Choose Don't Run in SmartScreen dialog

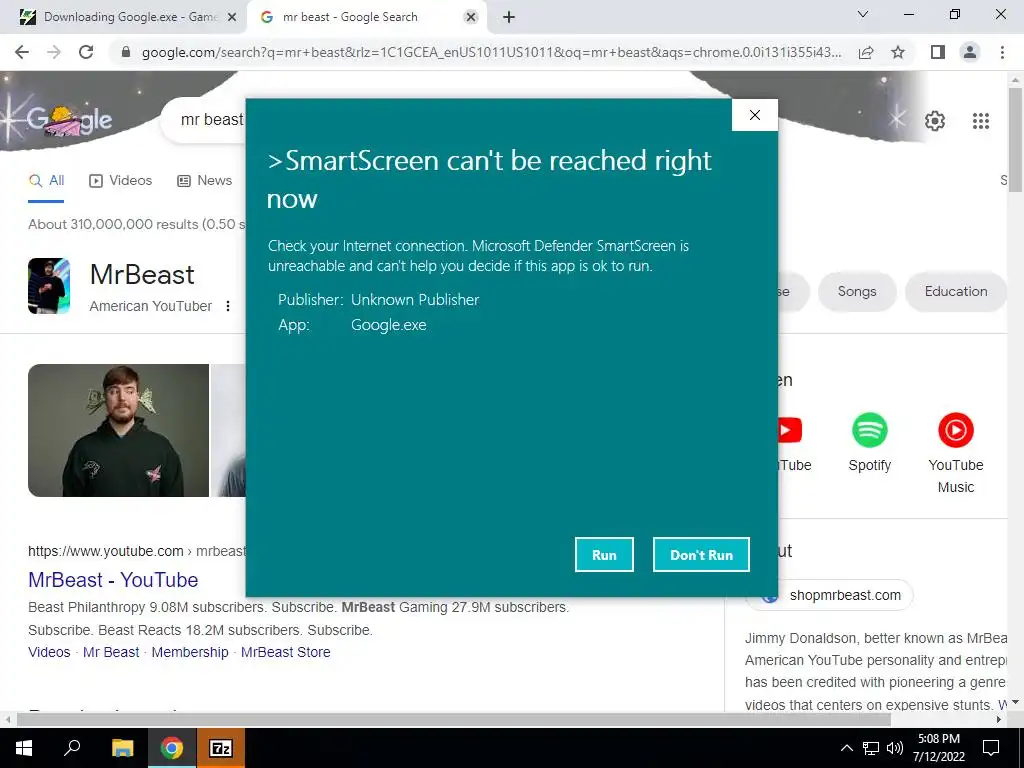tap(701, 554)
